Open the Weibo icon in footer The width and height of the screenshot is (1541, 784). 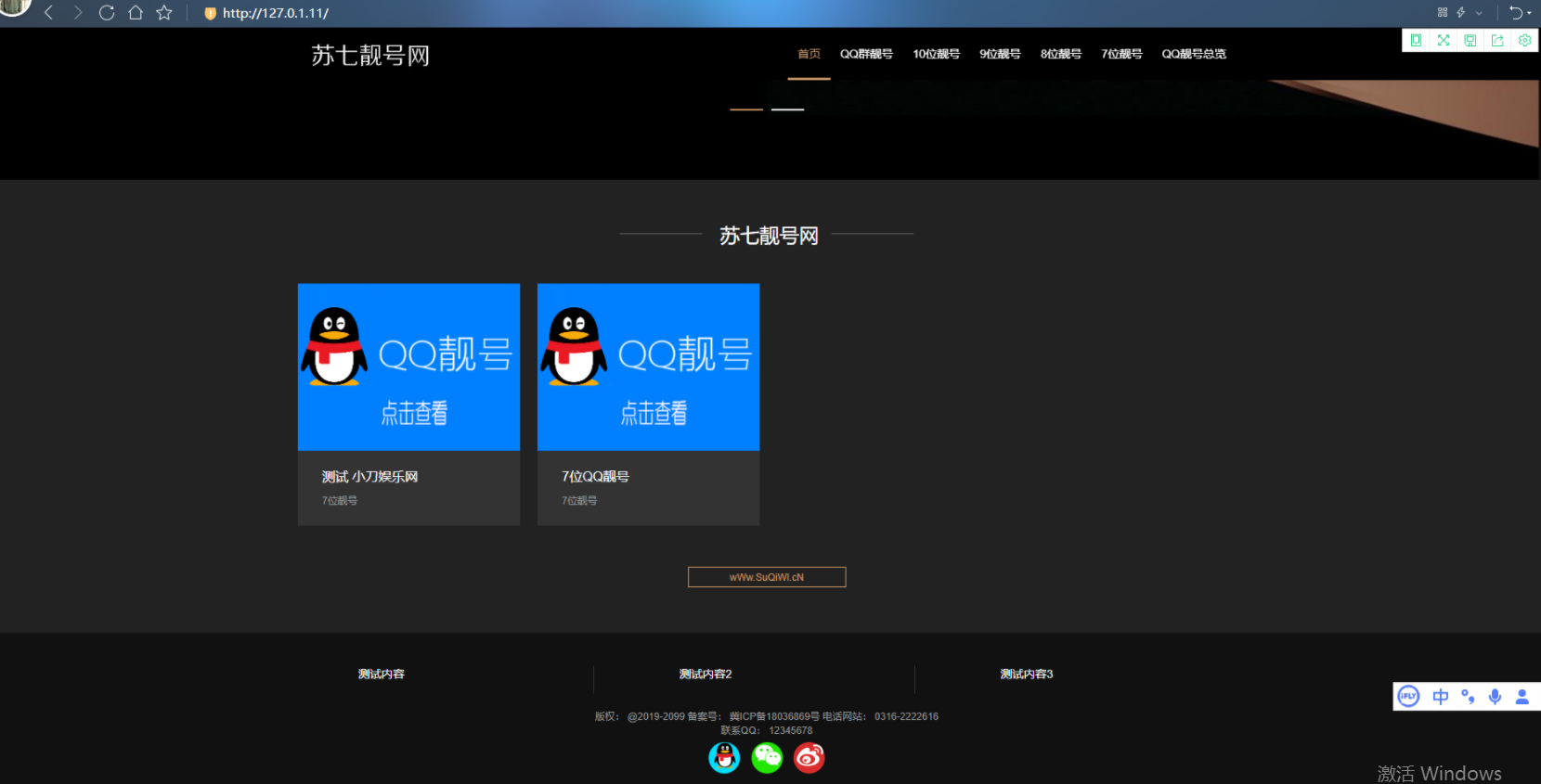pyautogui.click(x=809, y=758)
